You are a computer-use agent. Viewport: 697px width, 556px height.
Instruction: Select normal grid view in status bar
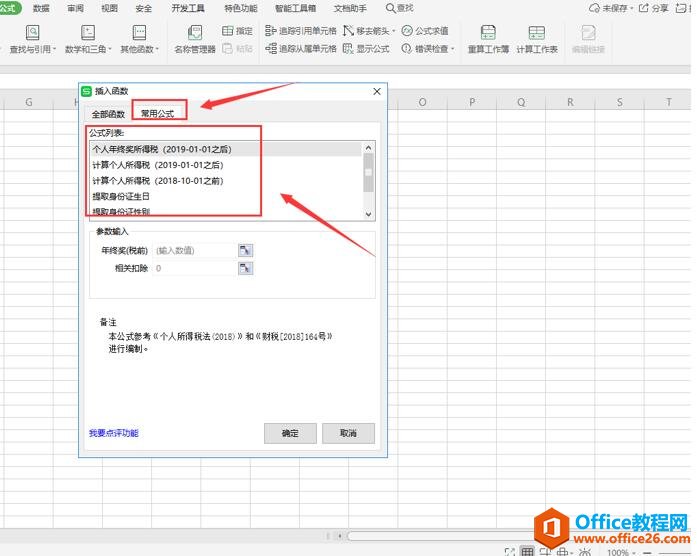[527, 552]
